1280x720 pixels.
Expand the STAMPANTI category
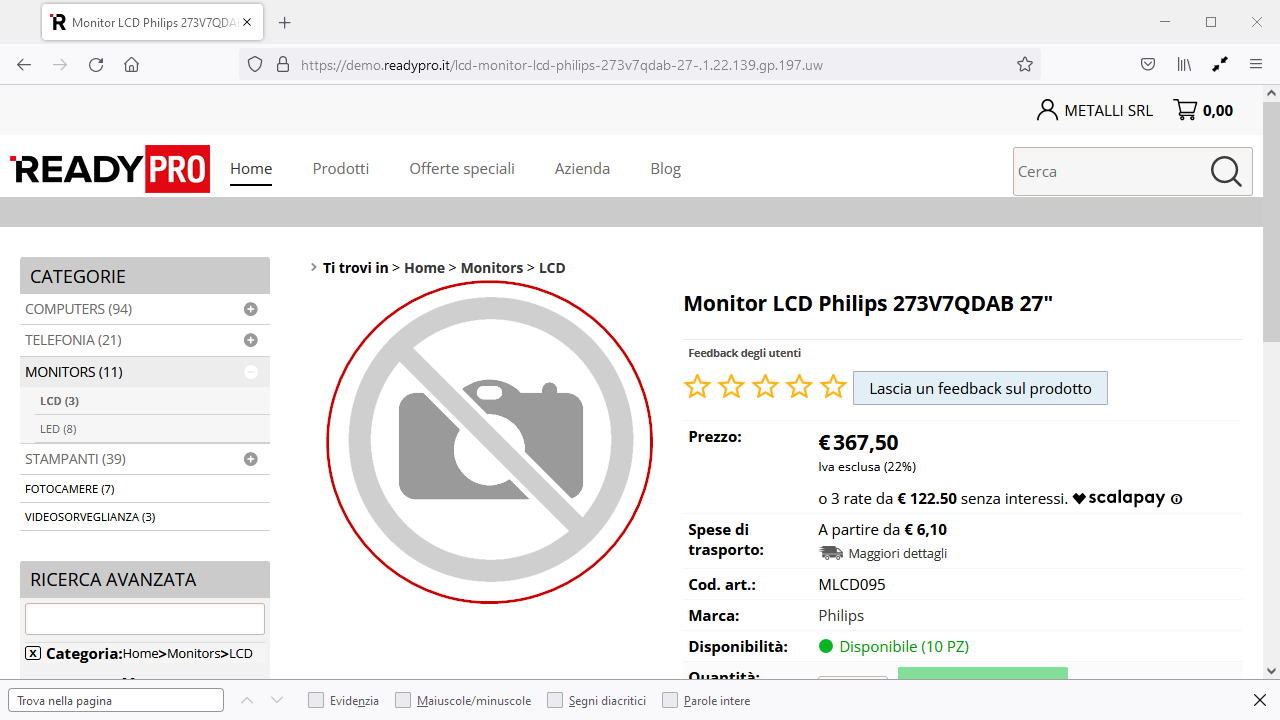pyautogui.click(x=251, y=459)
